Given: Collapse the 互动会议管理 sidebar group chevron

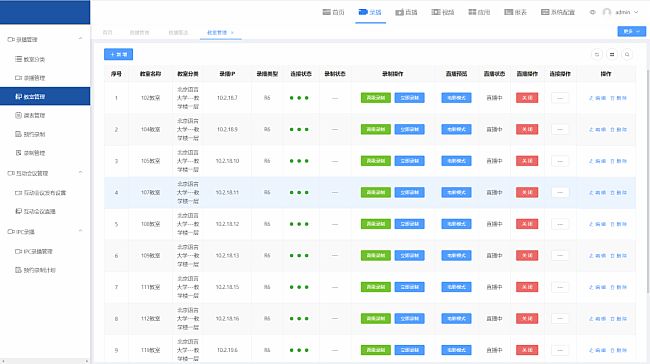Looking at the screenshot, I should coord(80,172).
